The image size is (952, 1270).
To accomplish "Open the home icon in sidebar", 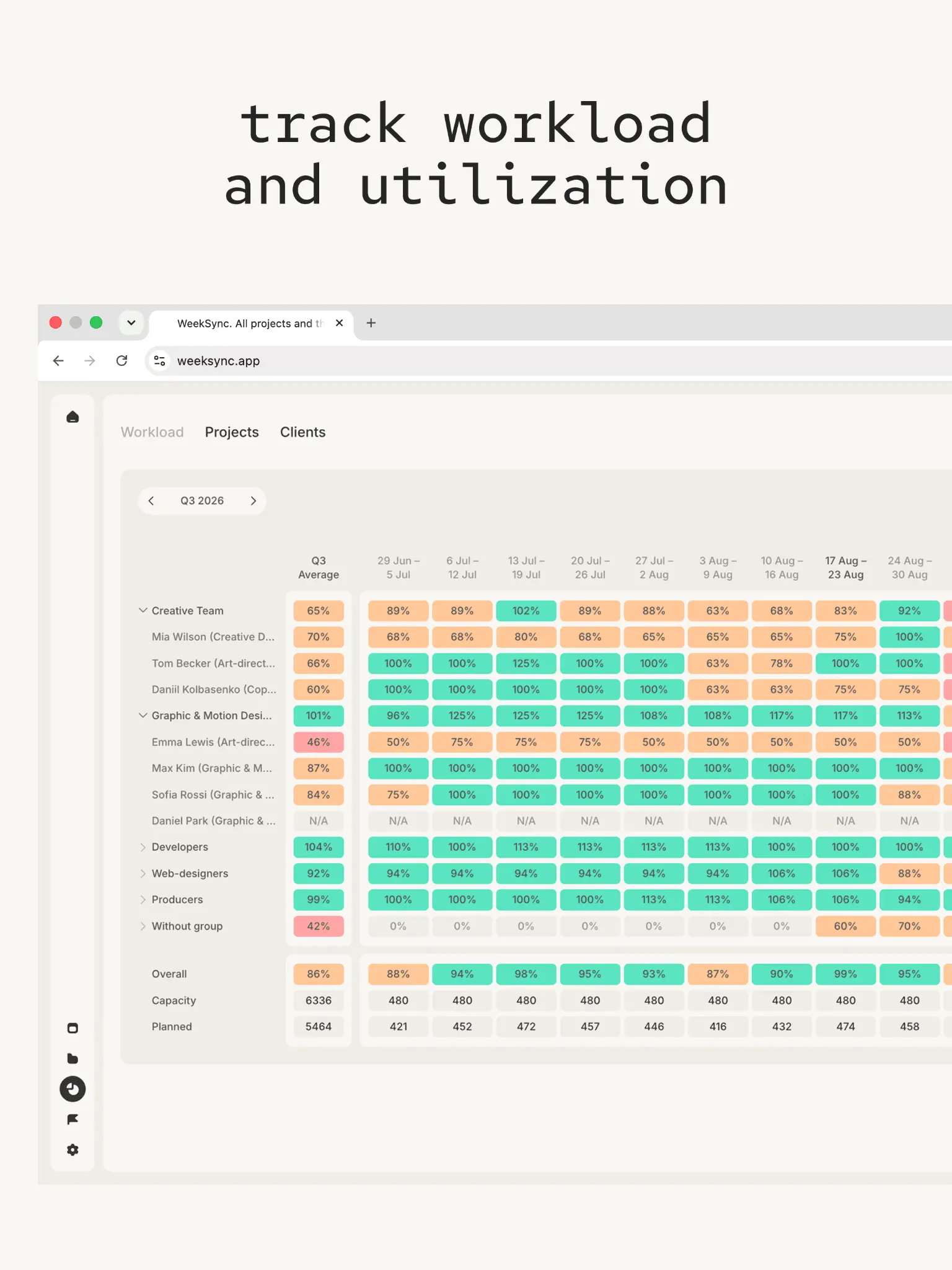I will click(73, 417).
